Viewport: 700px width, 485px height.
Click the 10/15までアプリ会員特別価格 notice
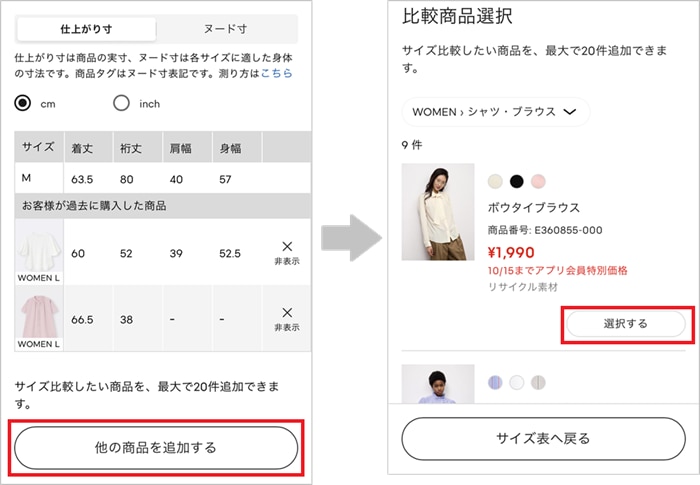click(558, 271)
